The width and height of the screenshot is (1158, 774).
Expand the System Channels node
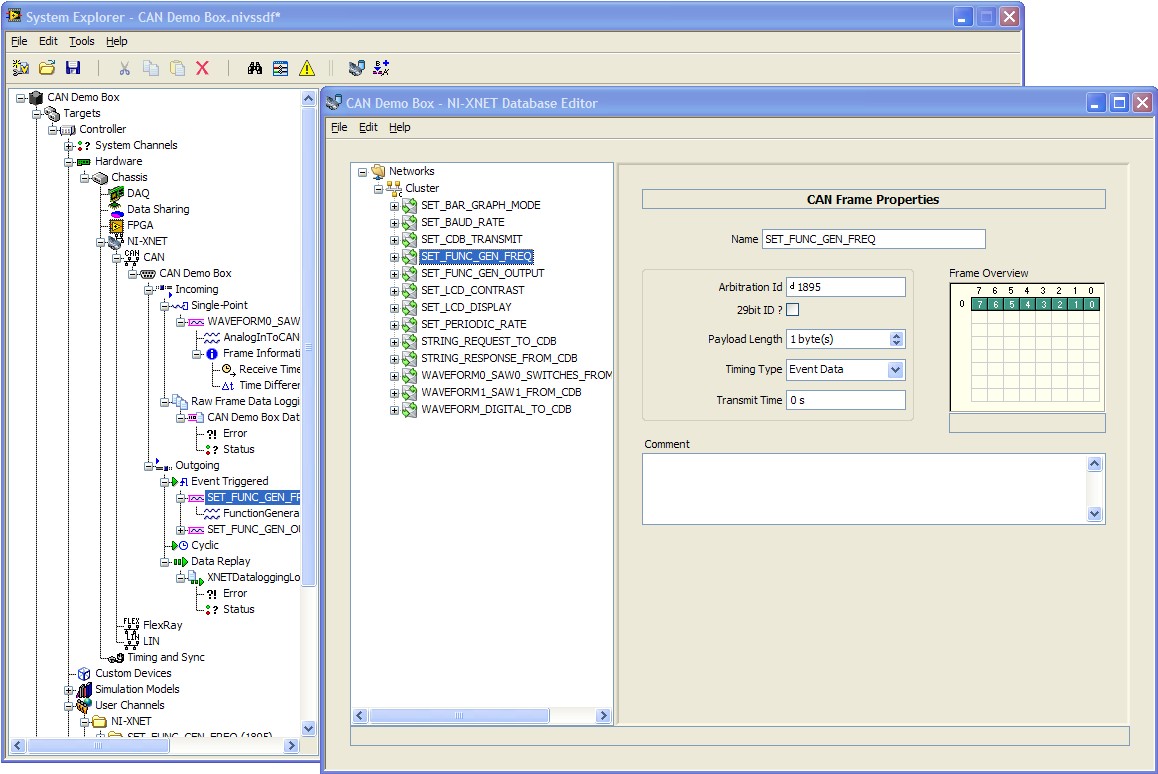coord(69,146)
